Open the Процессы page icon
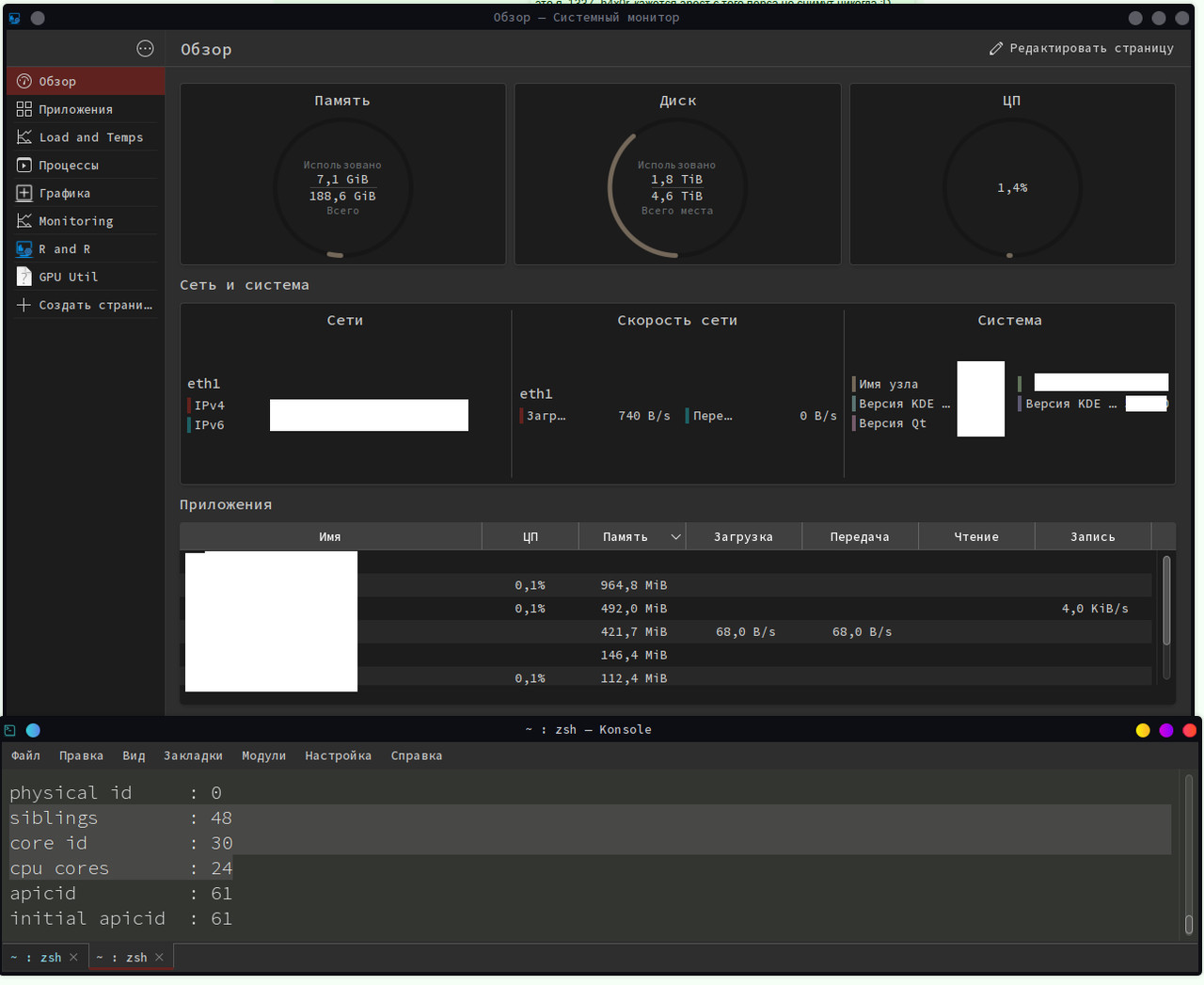 tap(24, 166)
